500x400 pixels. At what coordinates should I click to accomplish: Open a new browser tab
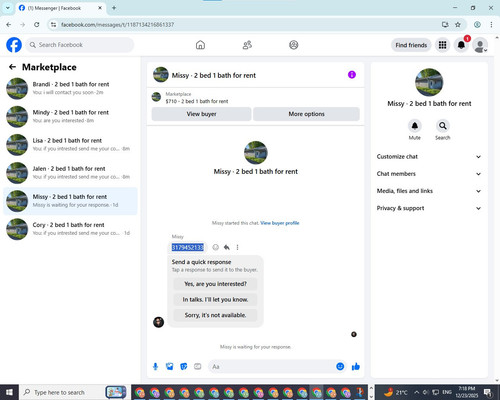(114, 8)
